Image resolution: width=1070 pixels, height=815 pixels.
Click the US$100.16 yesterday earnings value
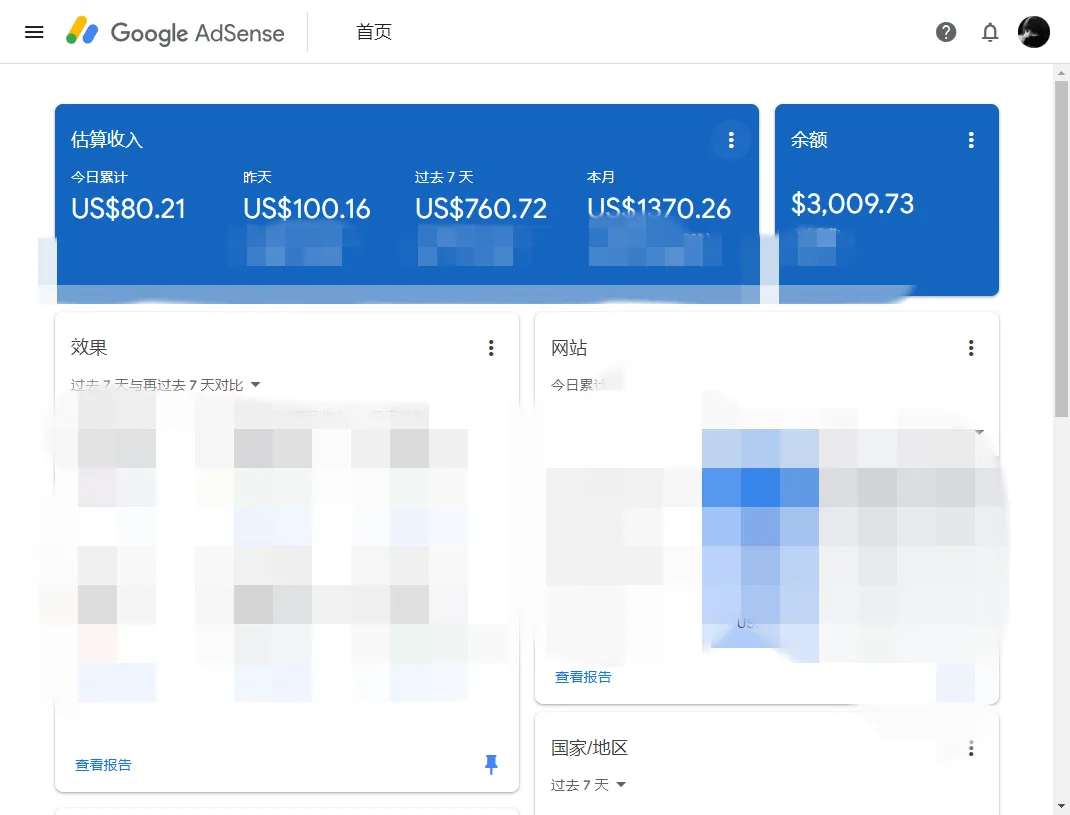click(x=307, y=208)
